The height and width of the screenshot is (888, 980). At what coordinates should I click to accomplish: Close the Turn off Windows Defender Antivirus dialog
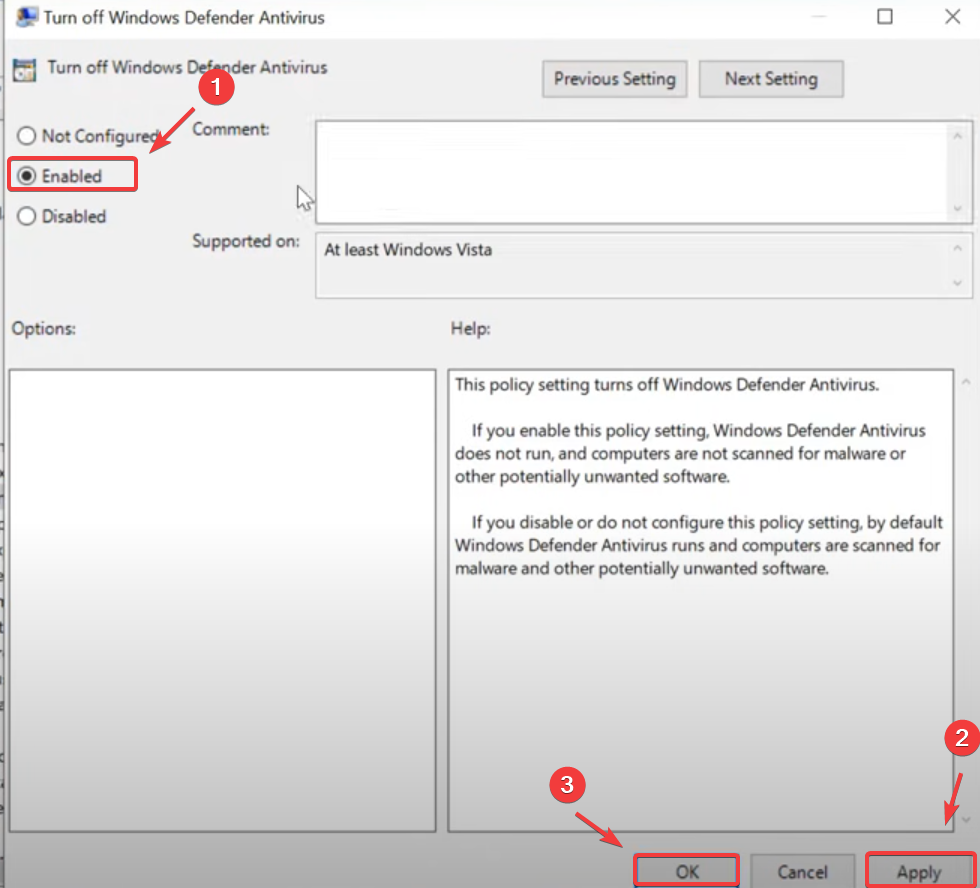coord(952,17)
